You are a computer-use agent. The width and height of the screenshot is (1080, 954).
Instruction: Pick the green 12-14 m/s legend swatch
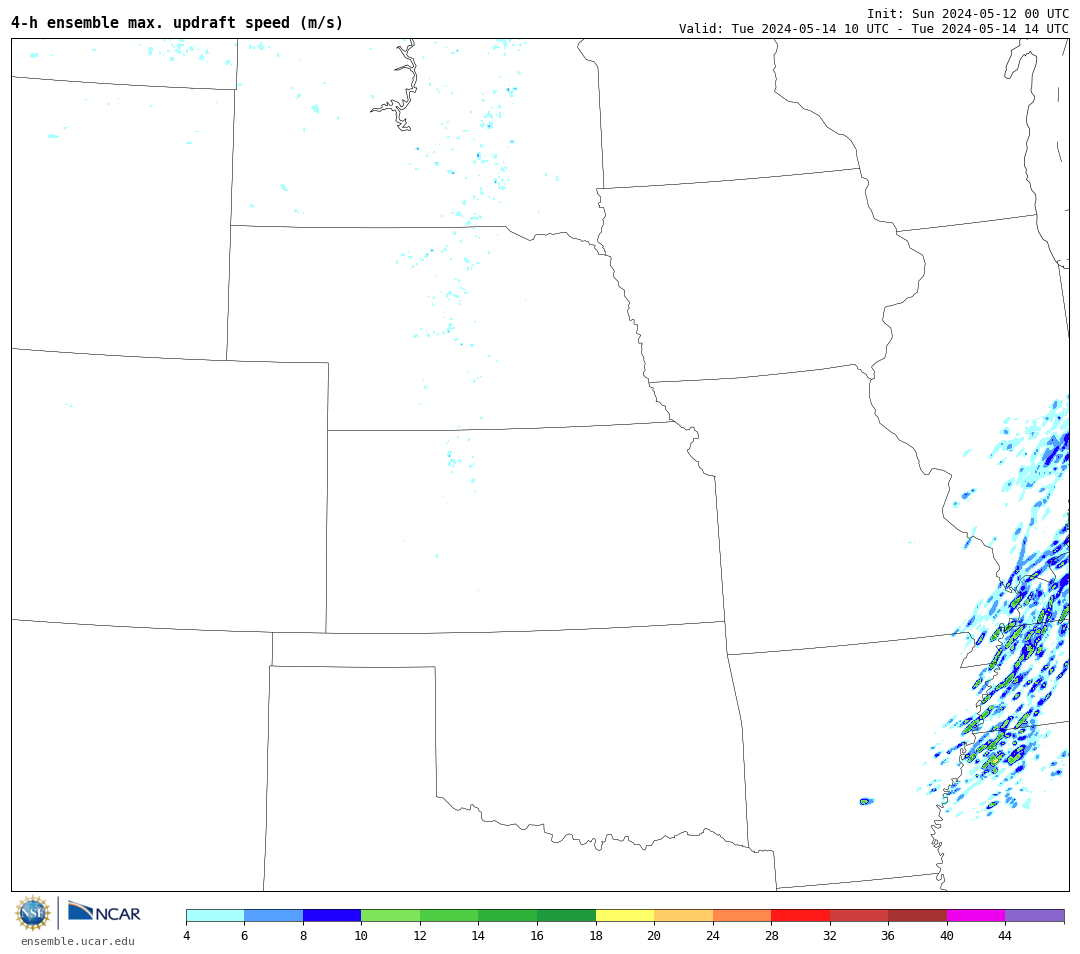coord(449,915)
